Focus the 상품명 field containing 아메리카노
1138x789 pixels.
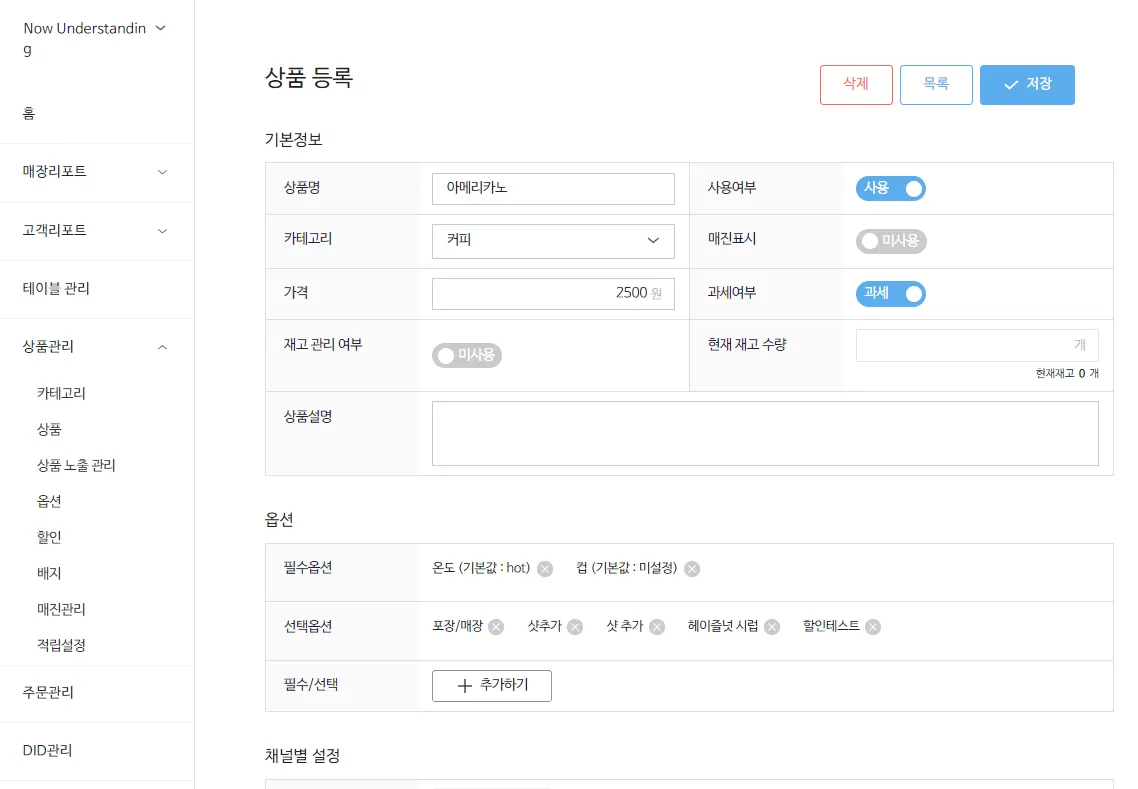[x=553, y=189]
